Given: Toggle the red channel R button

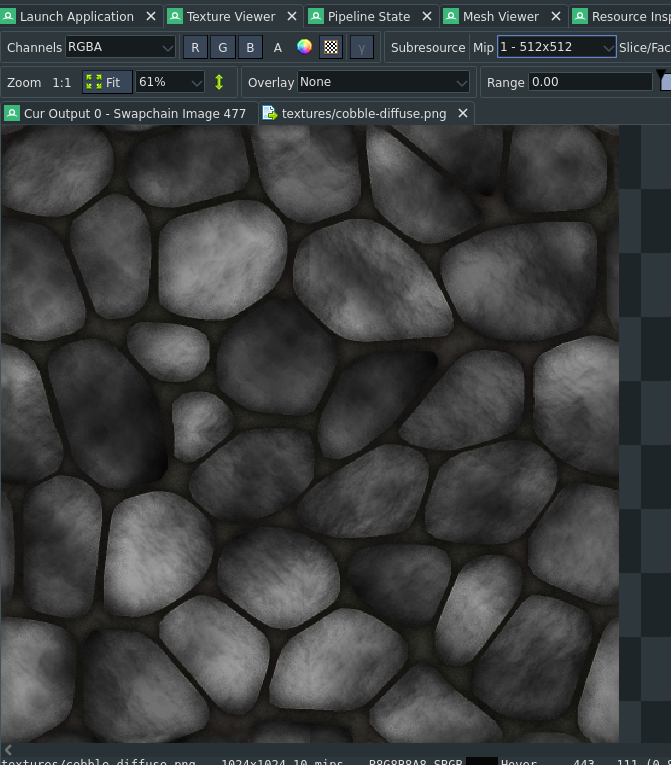Looking at the screenshot, I should pyautogui.click(x=195, y=48).
